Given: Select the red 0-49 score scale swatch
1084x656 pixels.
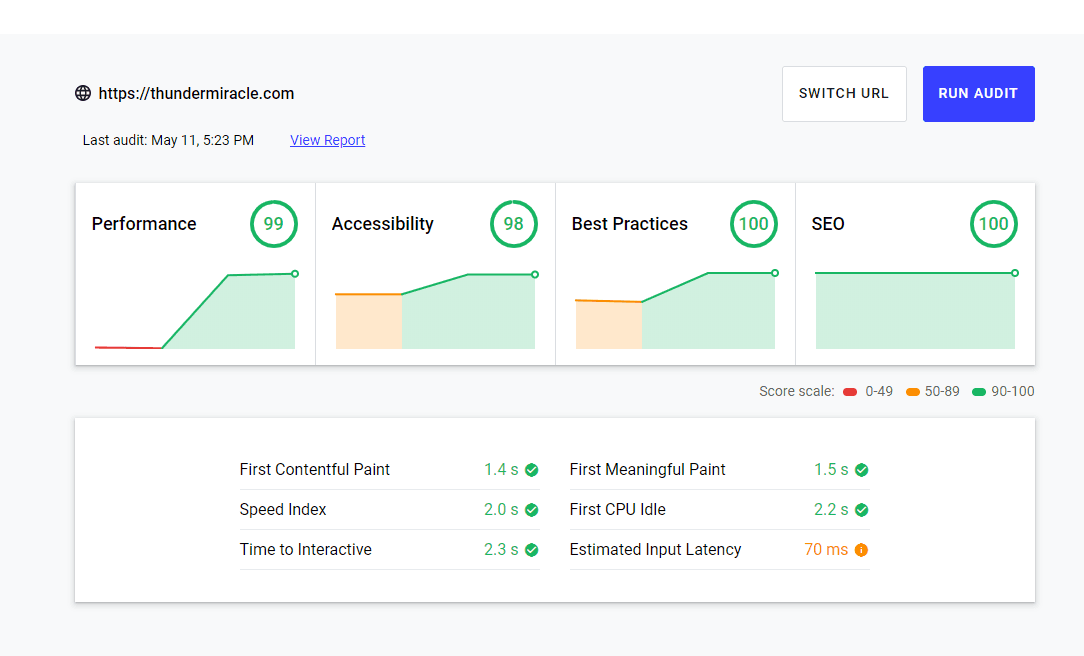Looking at the screenshot, I should click(850, 392).
